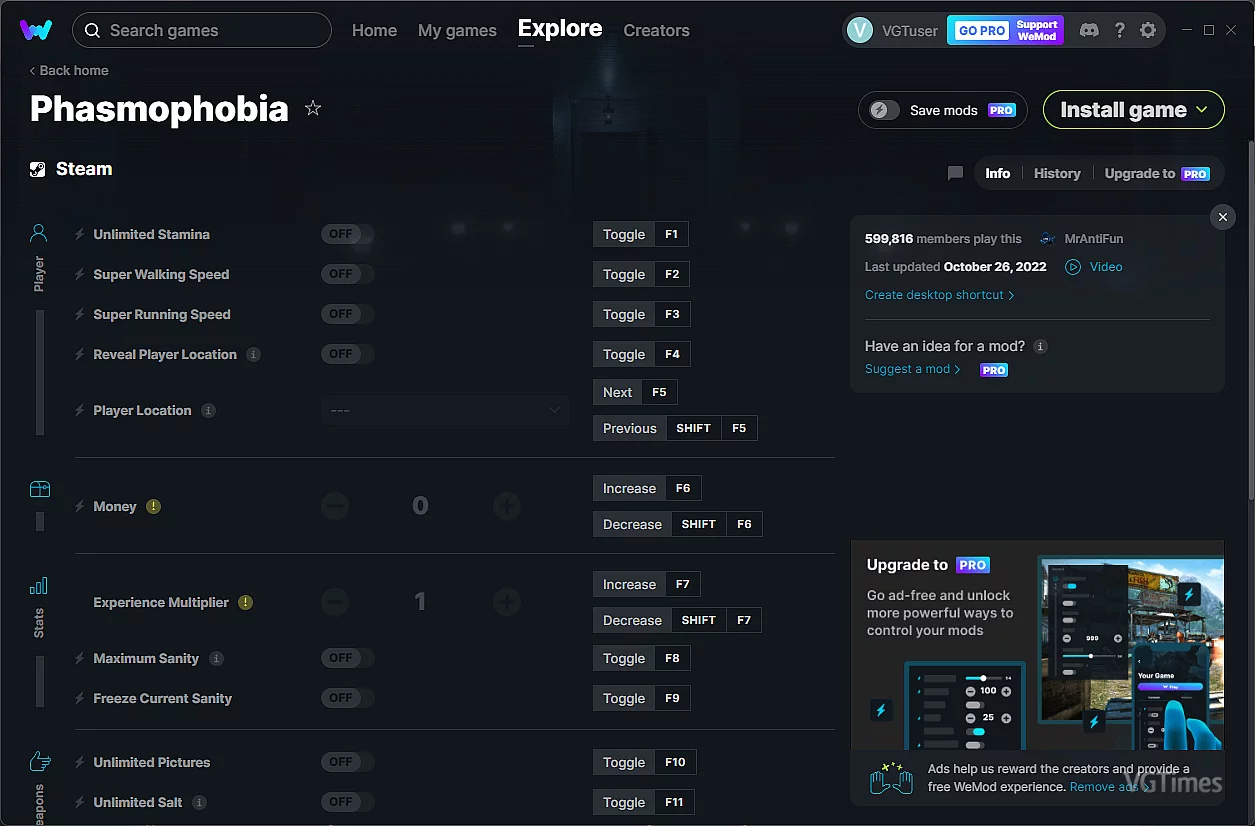Open Discord via the header icon

coord(1089,30)
